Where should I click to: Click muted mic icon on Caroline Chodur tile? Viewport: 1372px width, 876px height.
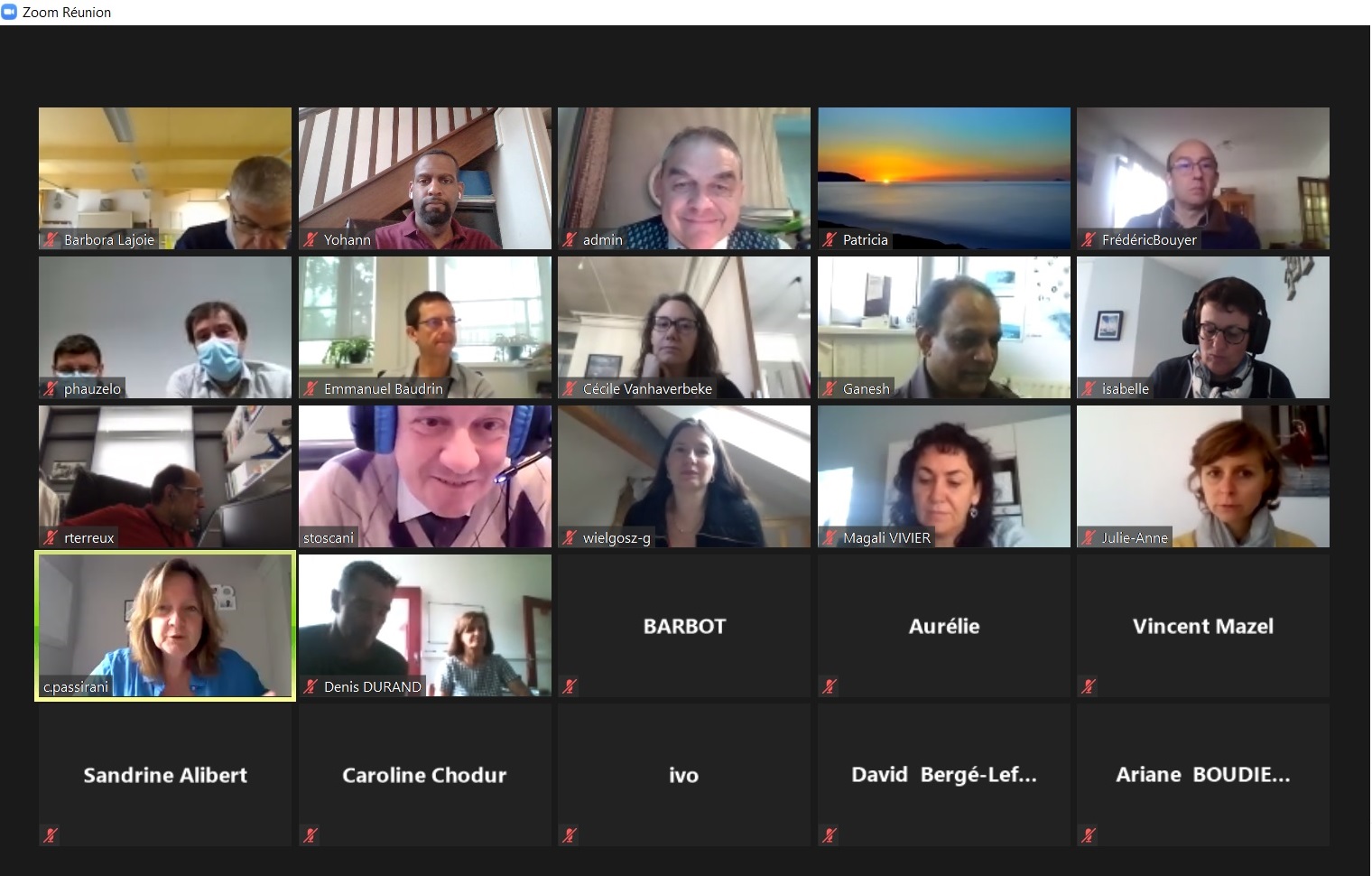coord(311,835)
